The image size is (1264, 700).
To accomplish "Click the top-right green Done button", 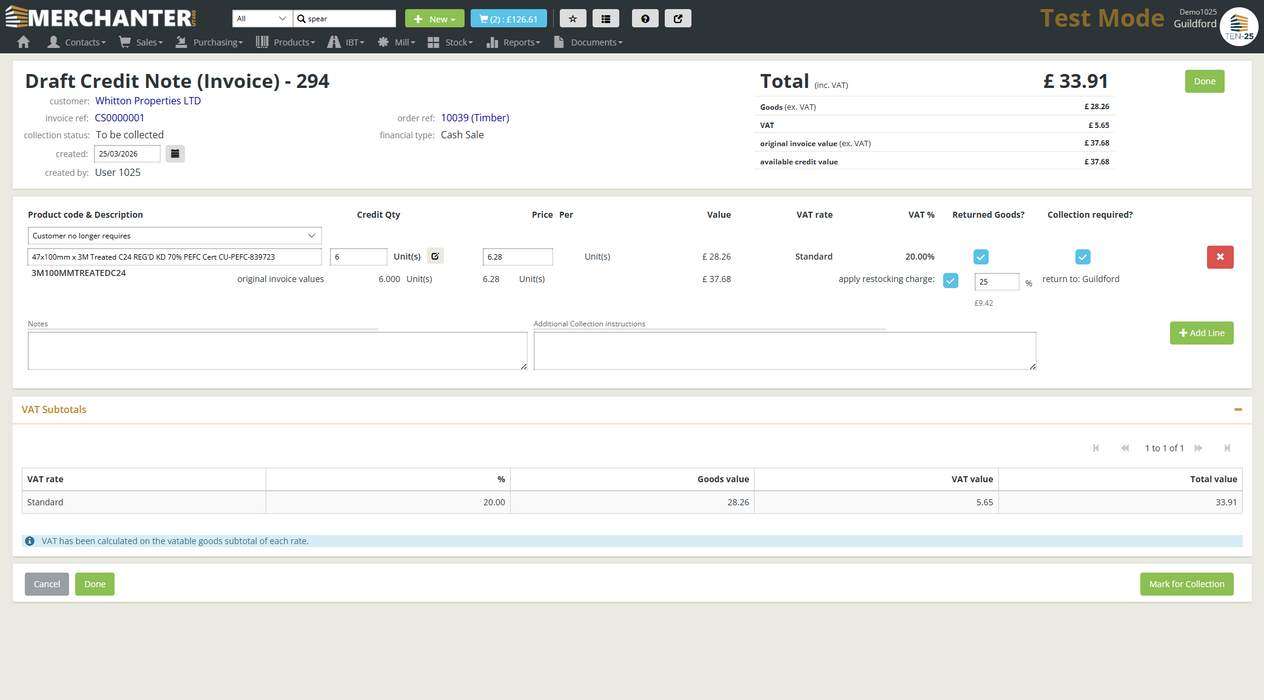I will [x=1204, y=82].
